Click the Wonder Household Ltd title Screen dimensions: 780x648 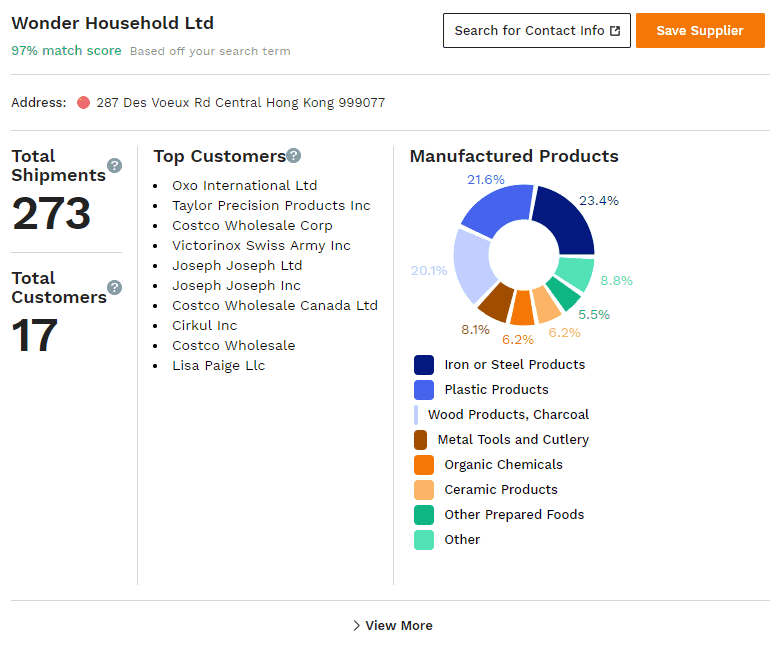pyautogui.click(x=112, y=23)
